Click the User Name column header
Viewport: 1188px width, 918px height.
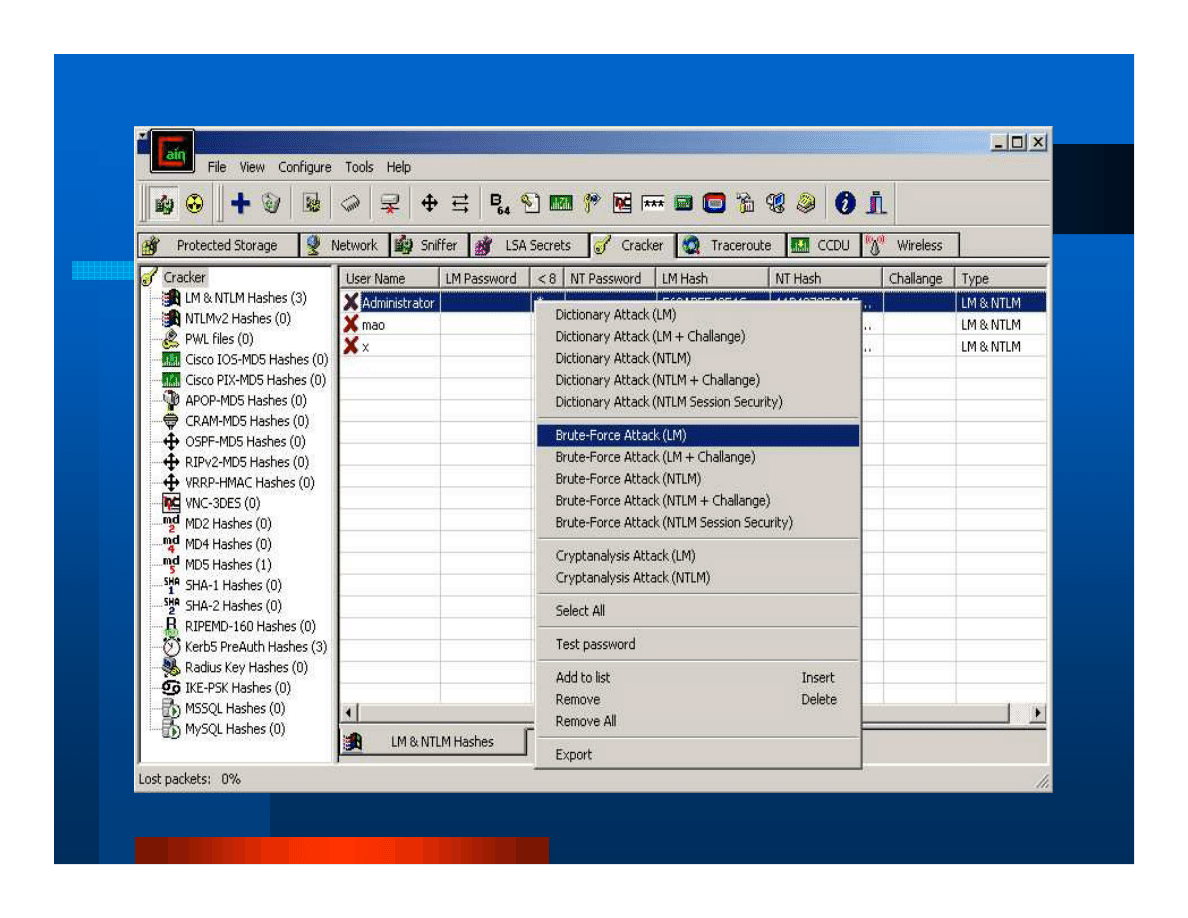tap(389, 278)
